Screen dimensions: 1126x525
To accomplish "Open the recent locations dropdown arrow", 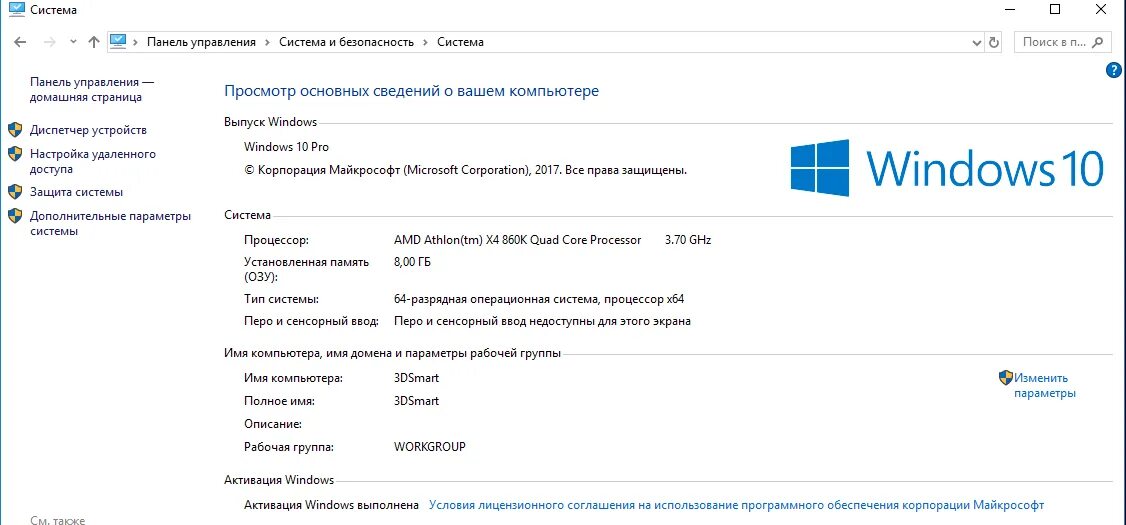I will [73, 42].
